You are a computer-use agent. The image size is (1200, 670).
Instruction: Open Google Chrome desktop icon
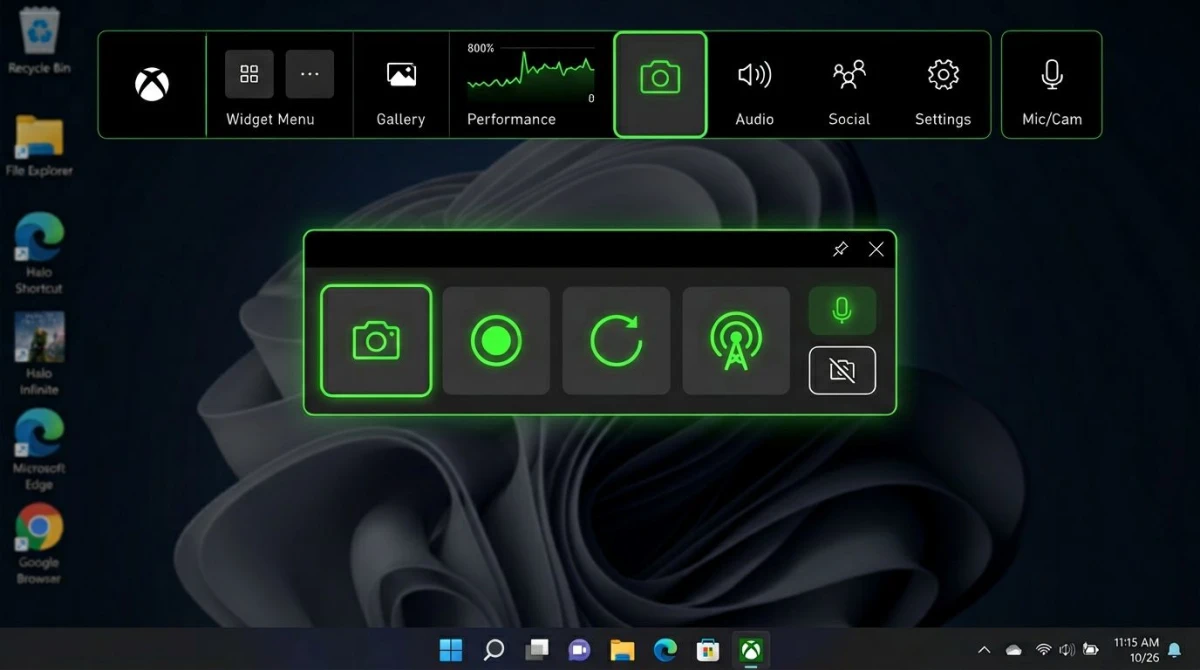(39, 544)
